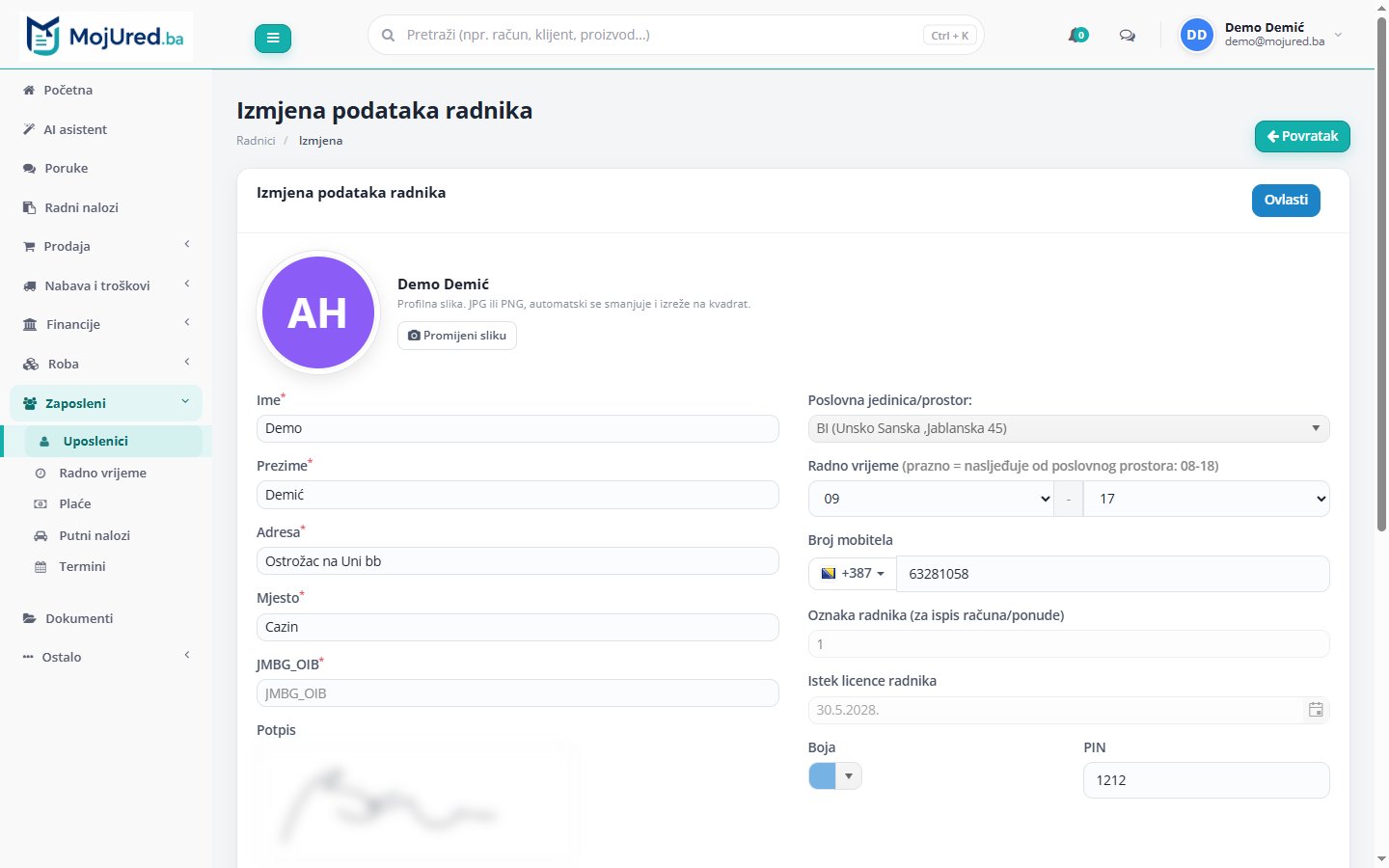Click the Povratak button
1389x868 pixels.
pos(1302,136)
